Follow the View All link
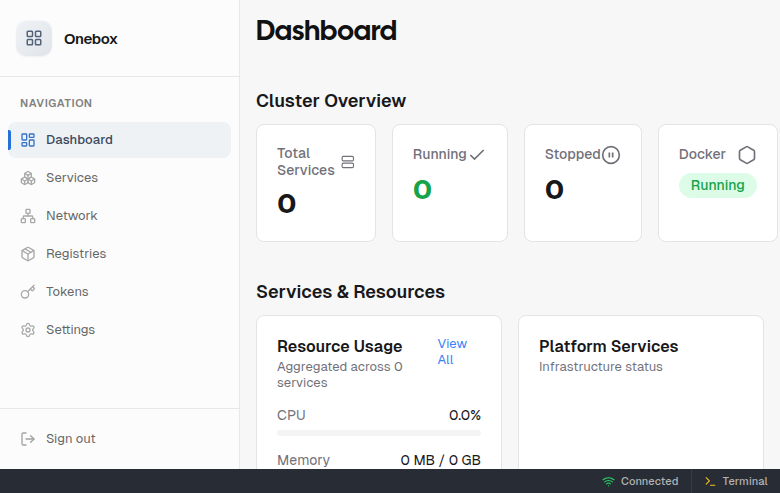 click(452, 351)
